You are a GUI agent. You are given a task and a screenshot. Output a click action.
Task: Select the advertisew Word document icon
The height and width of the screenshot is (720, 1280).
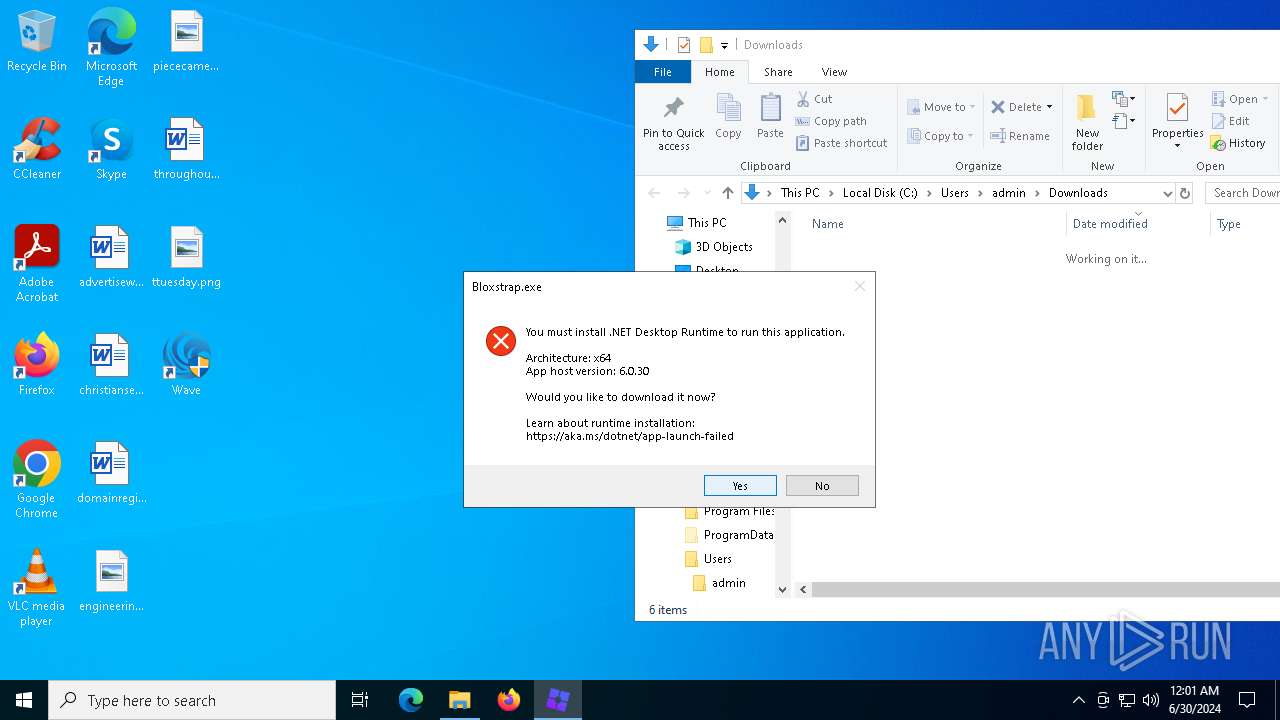tap(111, 258)
